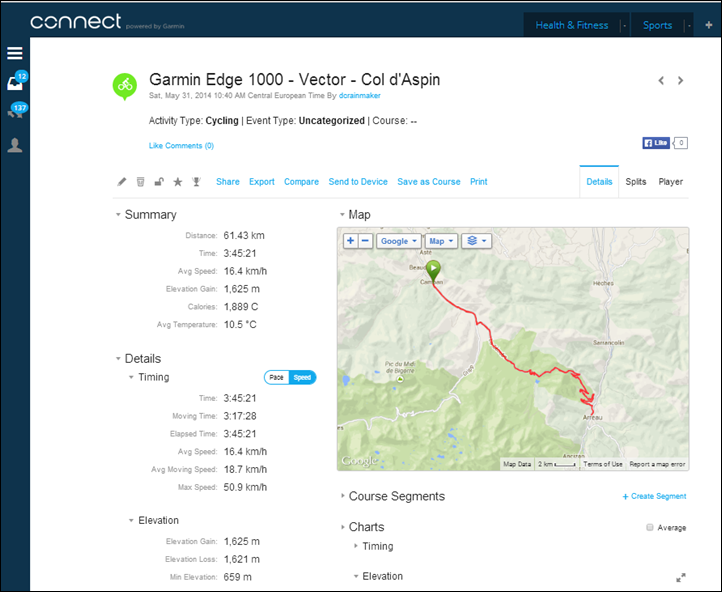Click the 1,889 C calories value
722x592 pixels.
[x=241, y=307]
